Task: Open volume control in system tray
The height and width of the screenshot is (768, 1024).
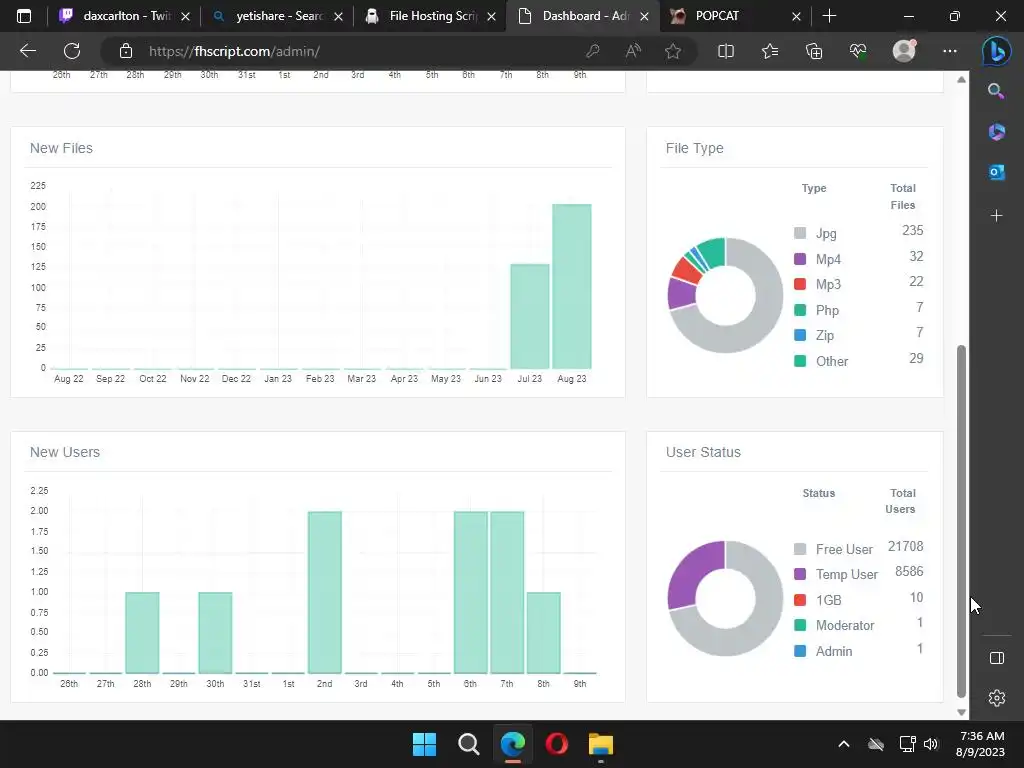Action: pyautogui.click(x=931, y=744)
